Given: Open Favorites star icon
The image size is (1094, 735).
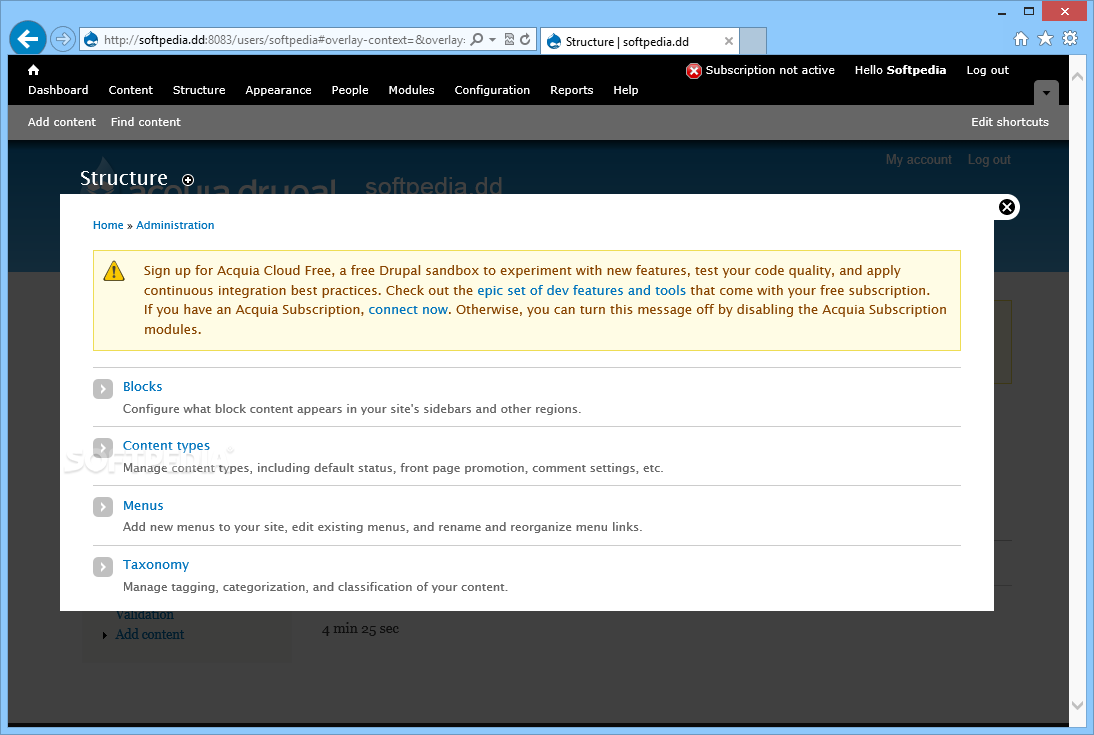Looking at the screenshot, I should tap(1045, 38).
